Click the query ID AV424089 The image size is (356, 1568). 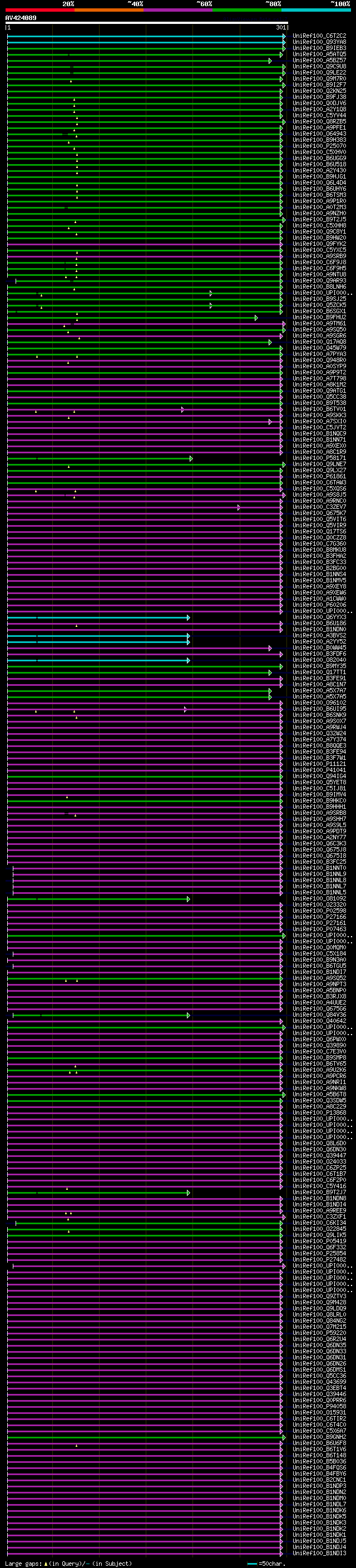(21, 18)
